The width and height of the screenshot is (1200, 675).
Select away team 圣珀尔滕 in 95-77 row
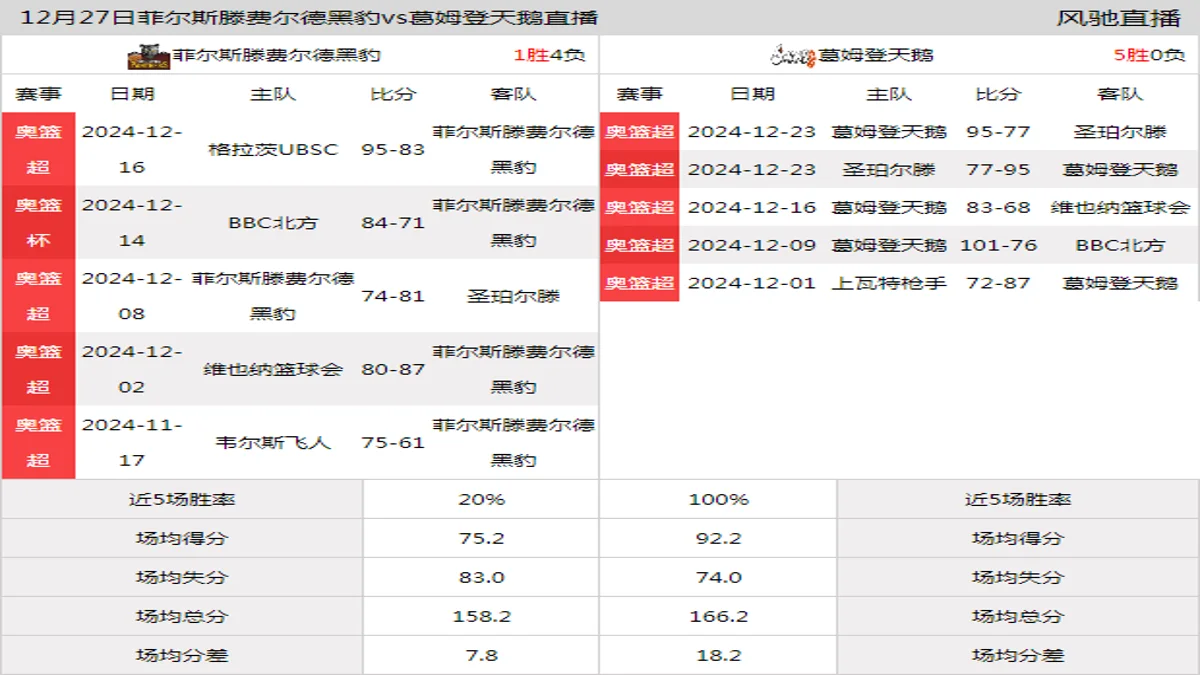click(1120, 131)
